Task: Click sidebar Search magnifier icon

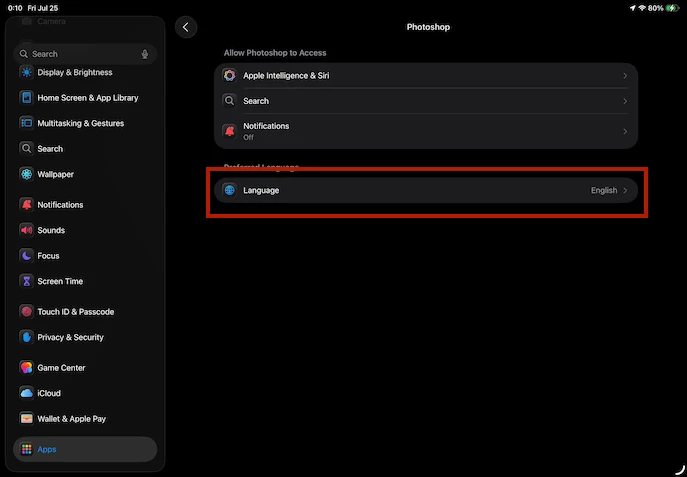Action: point(26,148)
